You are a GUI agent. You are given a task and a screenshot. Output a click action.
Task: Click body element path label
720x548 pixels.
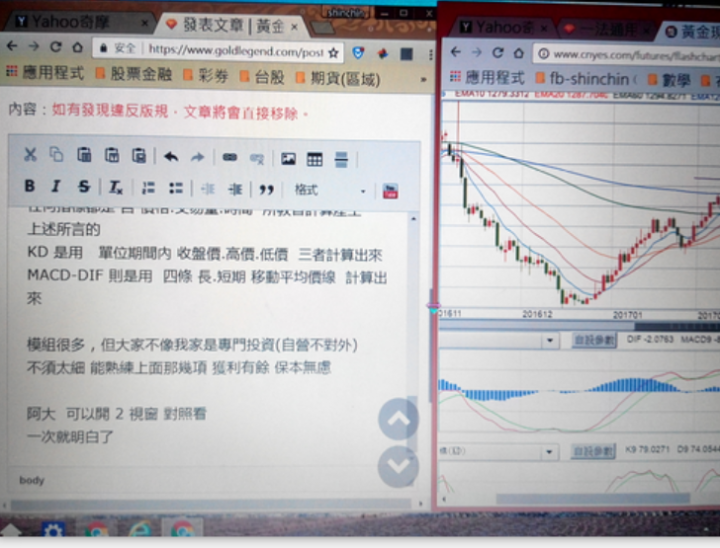click(32, 480)
